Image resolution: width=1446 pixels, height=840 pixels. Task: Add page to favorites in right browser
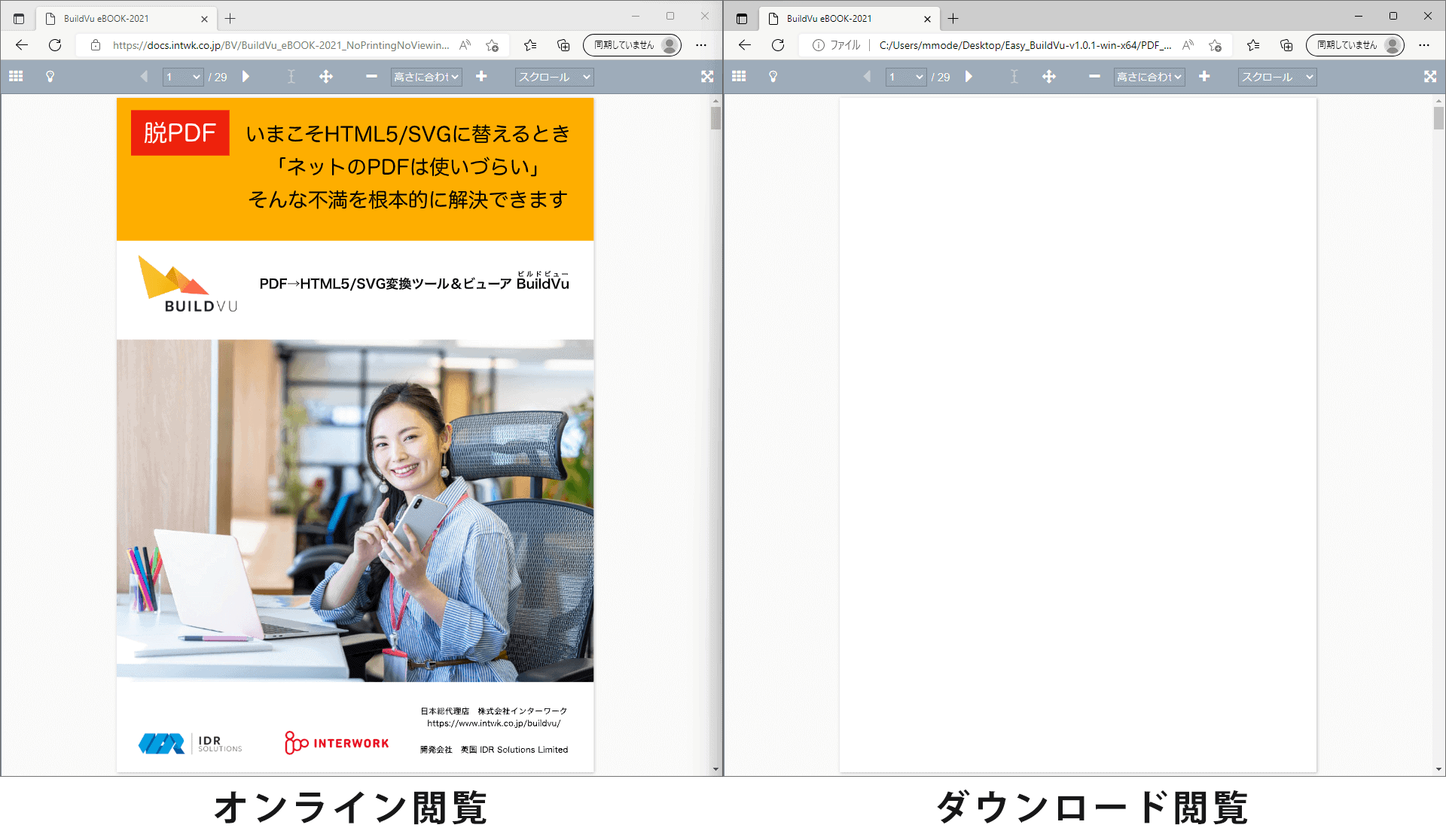click(x=1216, y=45)
